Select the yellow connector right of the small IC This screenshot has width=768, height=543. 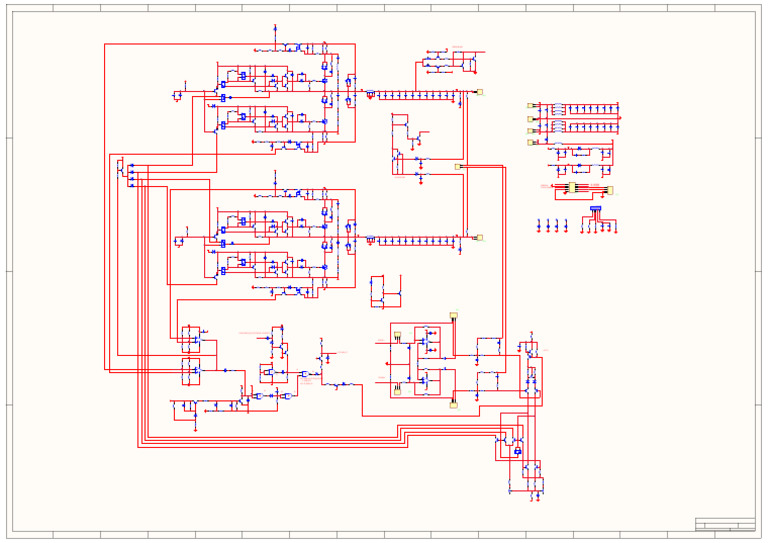(x=610, y=190)
